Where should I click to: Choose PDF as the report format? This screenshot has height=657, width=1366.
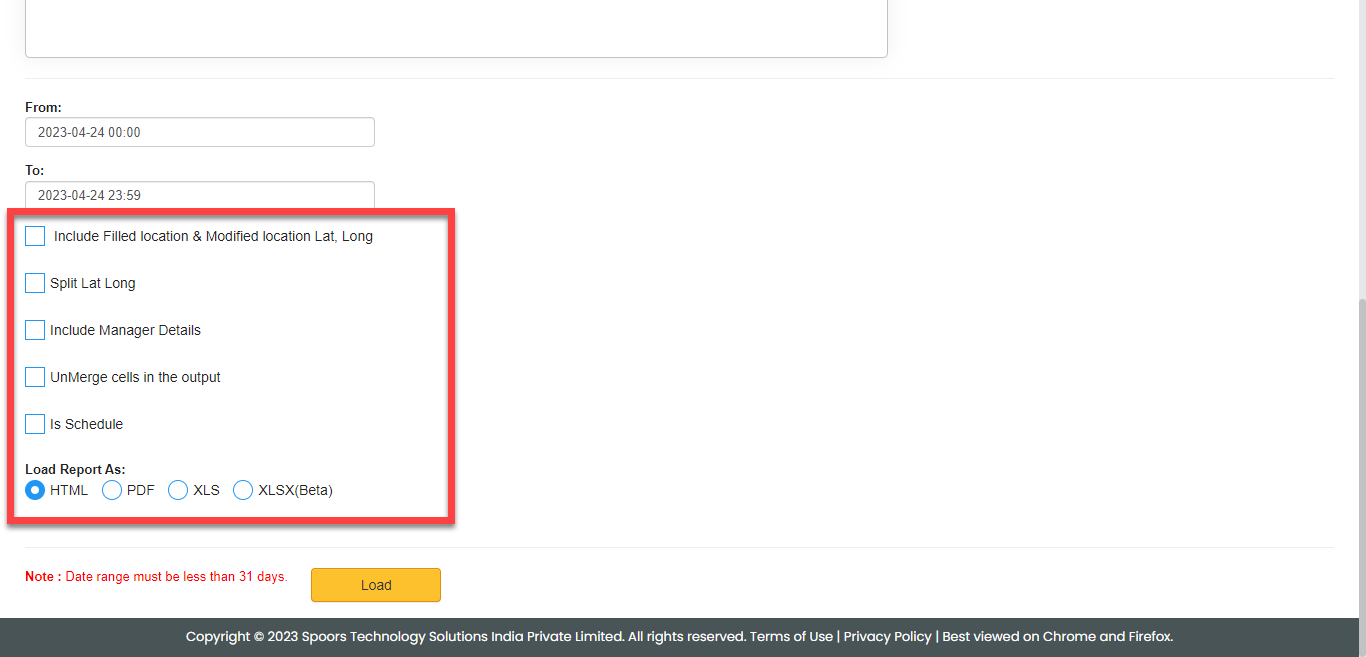point(112,490)
